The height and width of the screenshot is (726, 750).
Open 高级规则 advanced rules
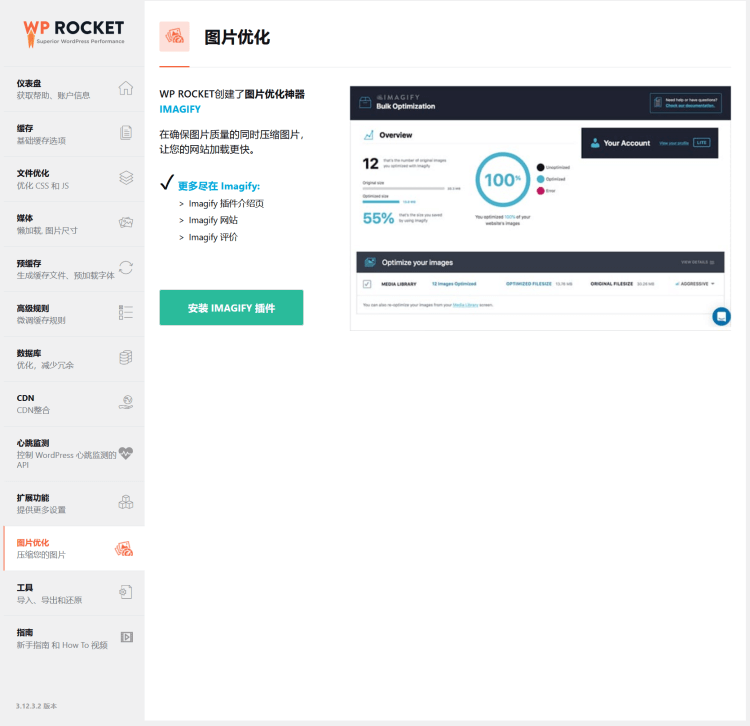point(74,314)
